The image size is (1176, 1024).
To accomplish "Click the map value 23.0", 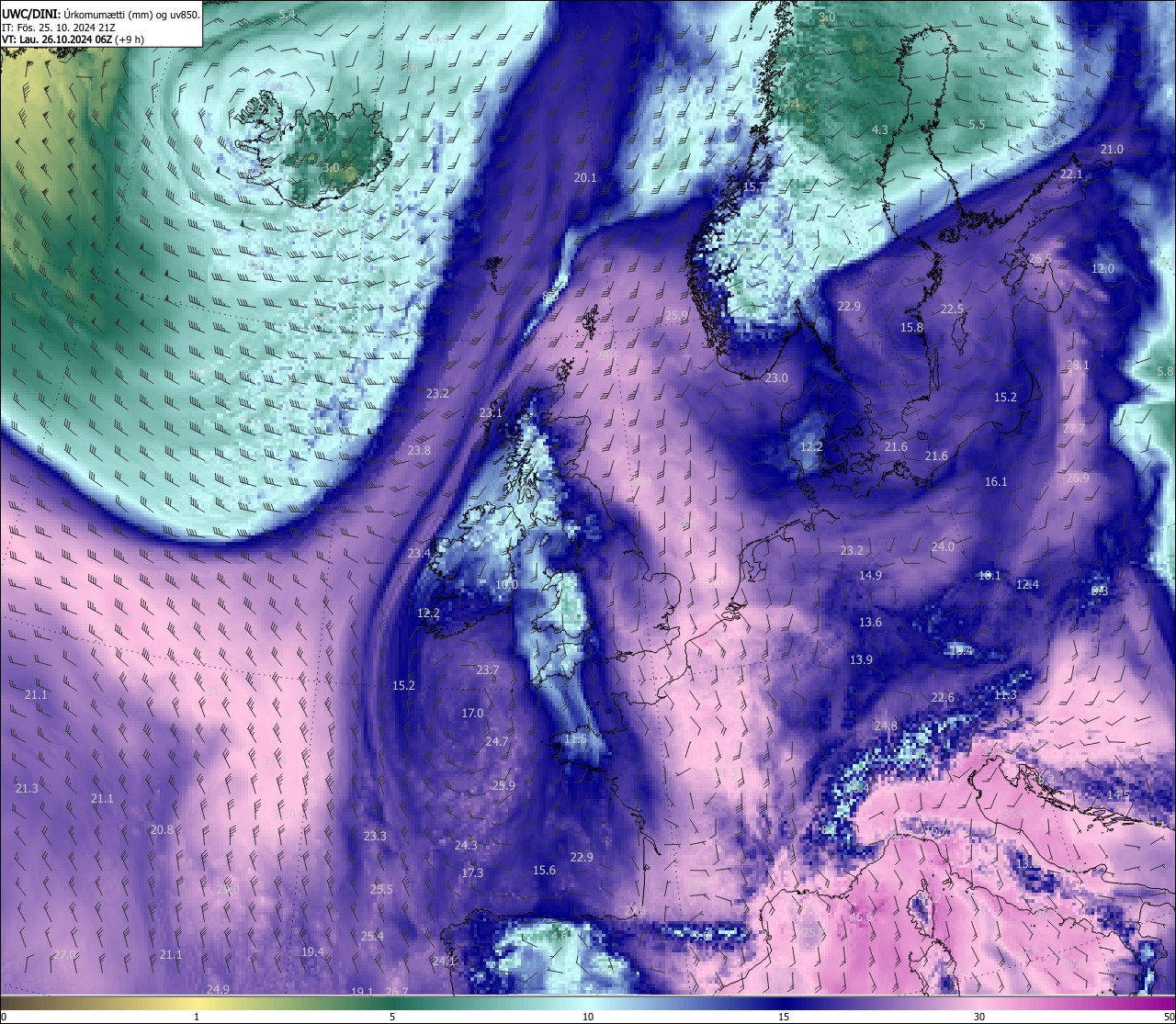I will [776, 377].
